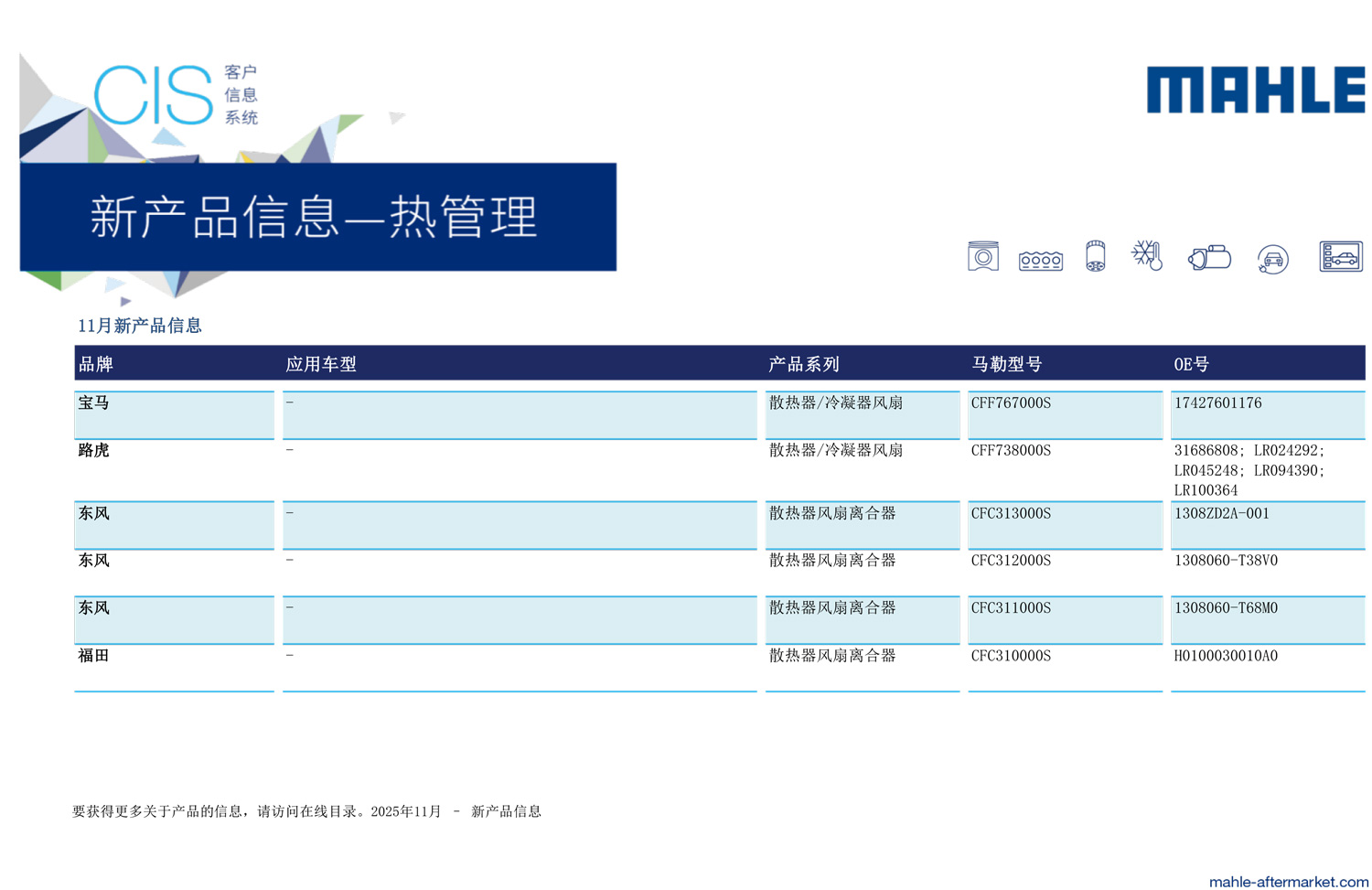The width and height of the screenshot is (1372, 890).
Task: Click the OE号 column header
Action: coord(1191,364)
